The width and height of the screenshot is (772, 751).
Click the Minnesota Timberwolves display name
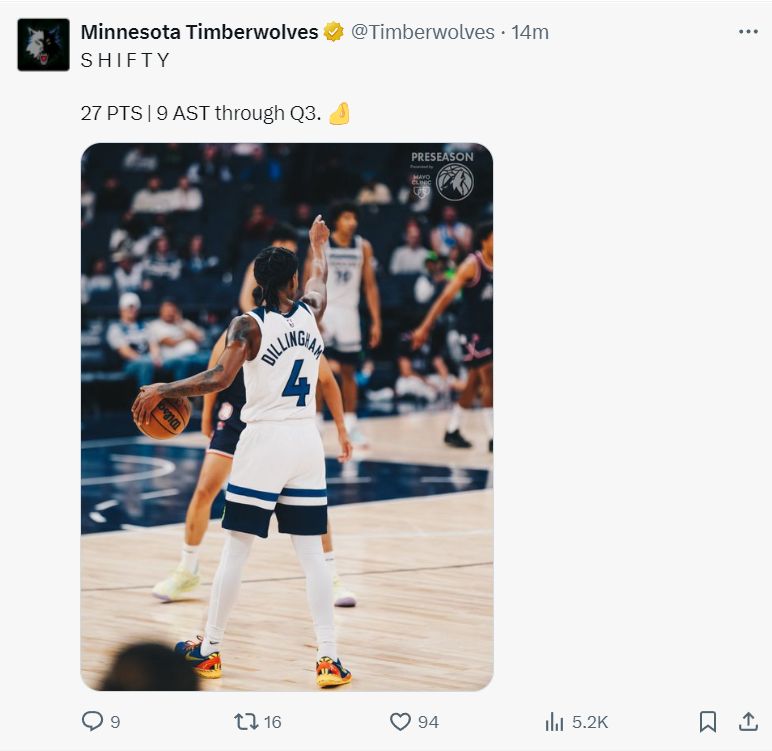click(199, 32)
